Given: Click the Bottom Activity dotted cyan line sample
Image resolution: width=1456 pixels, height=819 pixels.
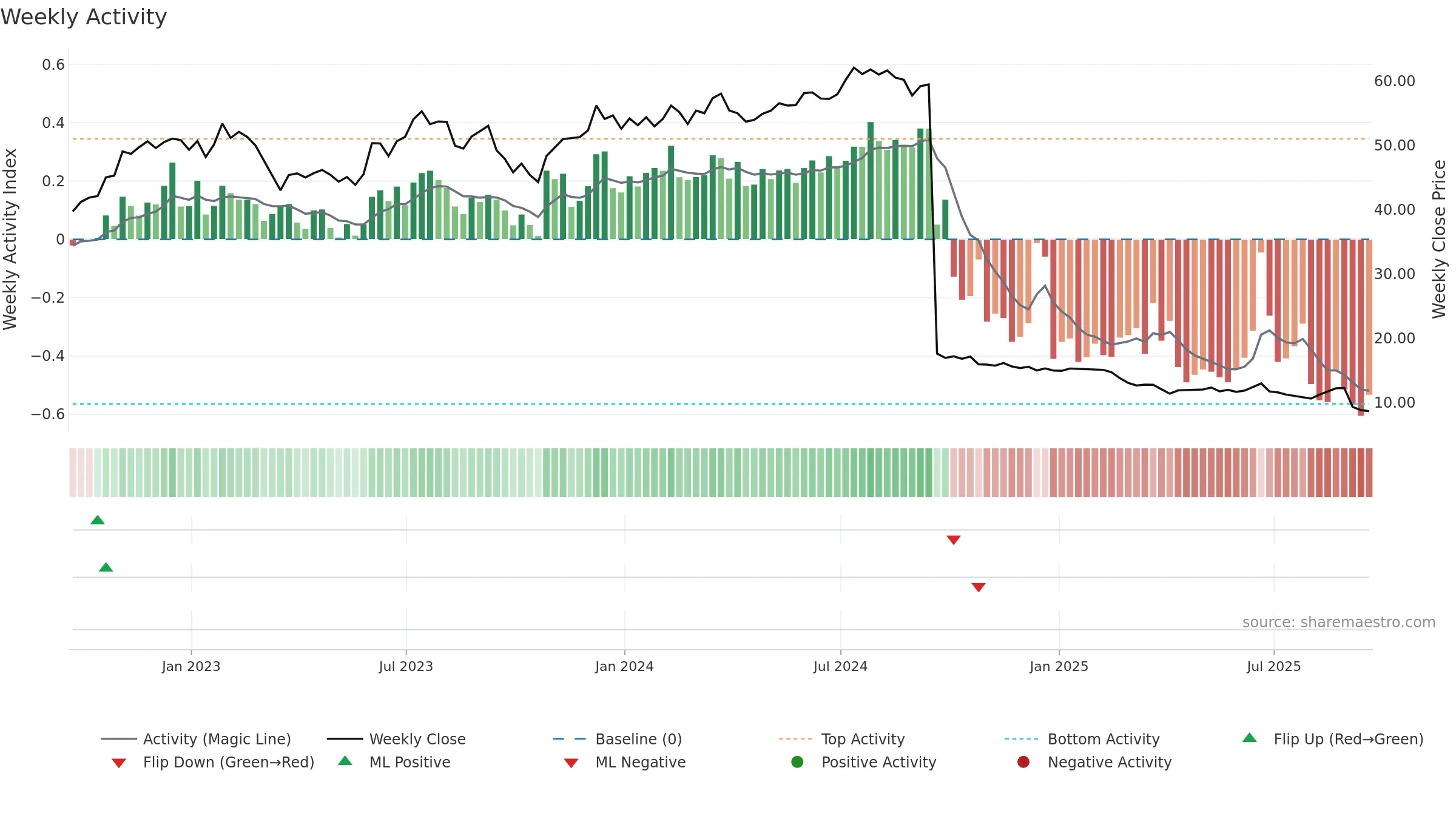Looking at the screenshot, I should coord(1022,739).
